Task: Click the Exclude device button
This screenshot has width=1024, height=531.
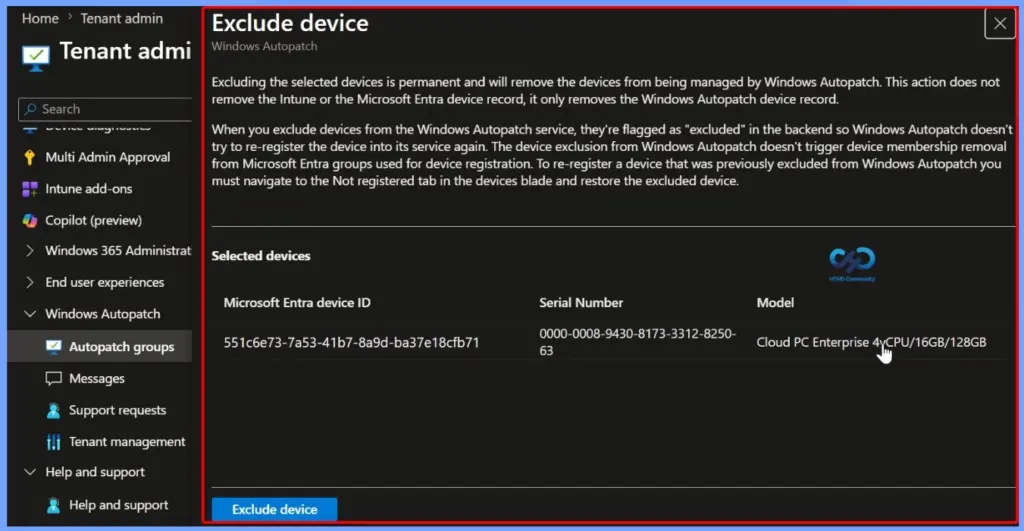Action: (274, 509)
